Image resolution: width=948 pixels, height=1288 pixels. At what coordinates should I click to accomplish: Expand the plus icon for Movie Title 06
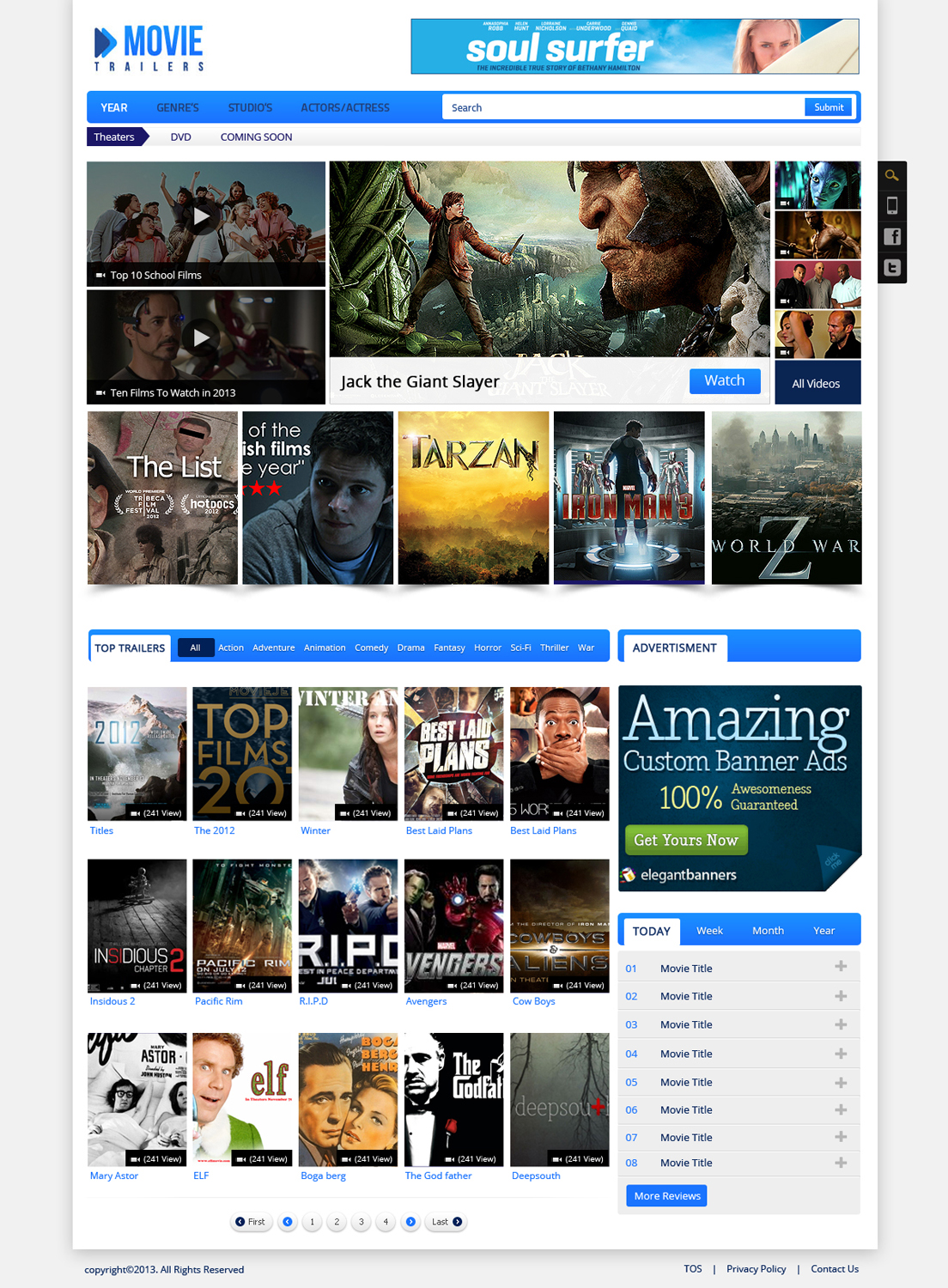coord(841,1109)
